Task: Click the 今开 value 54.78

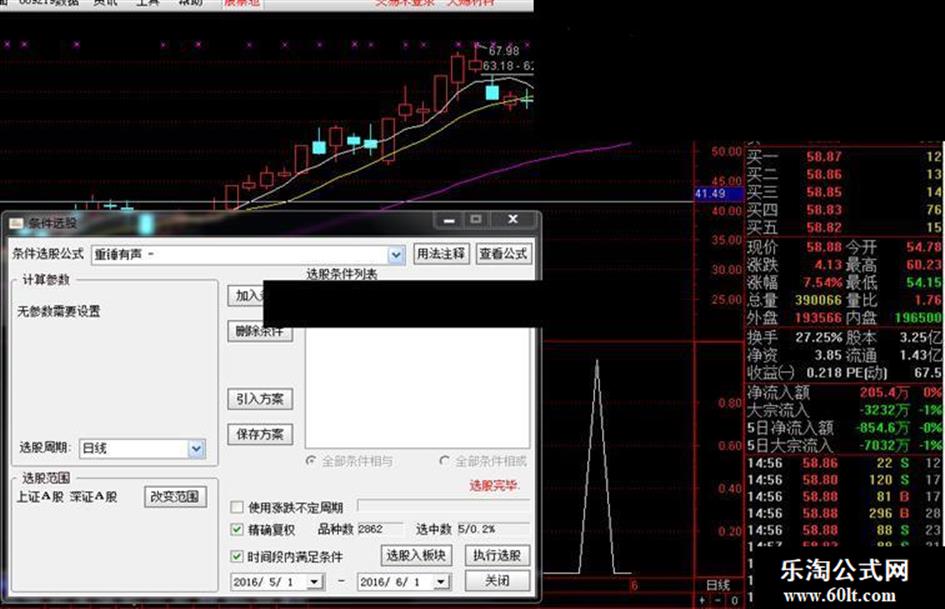Action: (923, 247)
